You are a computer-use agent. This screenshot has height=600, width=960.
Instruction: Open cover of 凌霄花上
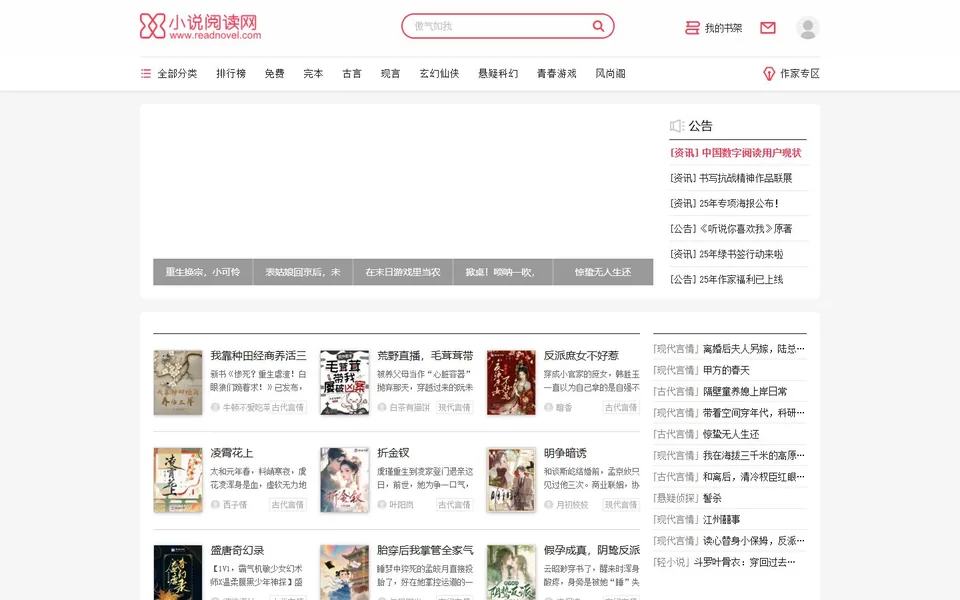click(178, 480)
